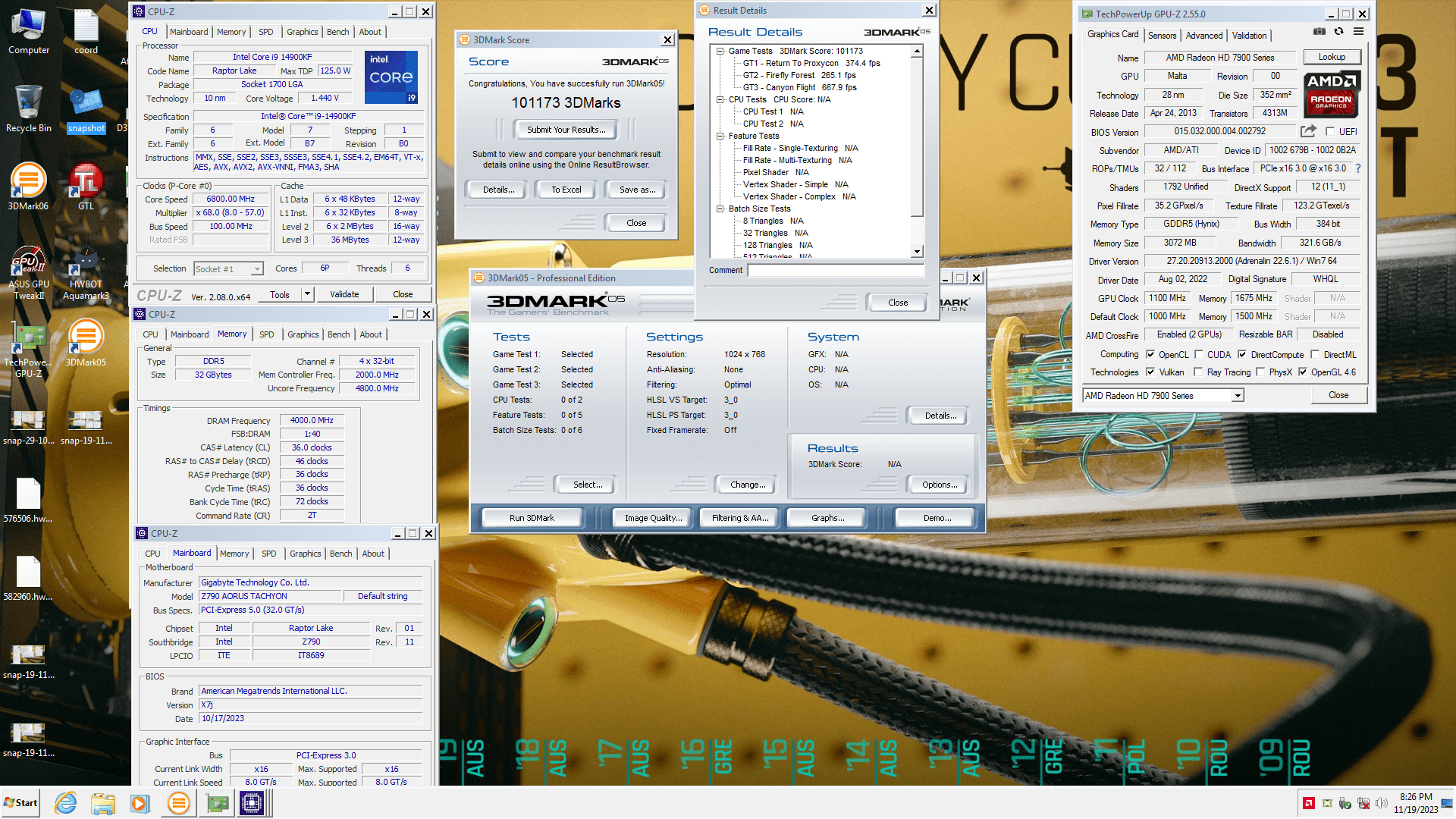The image size is (1456, 819).
Task: Toggle the Ray Tracing checkbox in GPU-Z
Action: 1198,372
